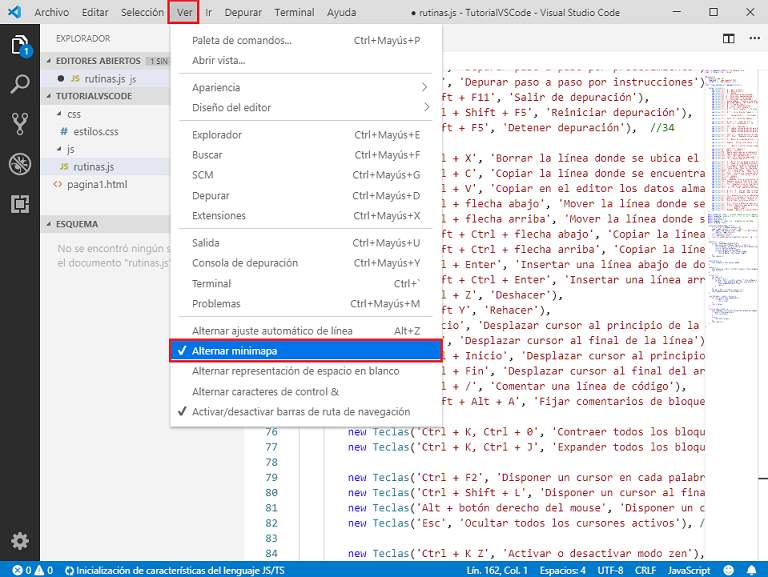Open the Terminal menu in the menu bar

tap(294, 12)
